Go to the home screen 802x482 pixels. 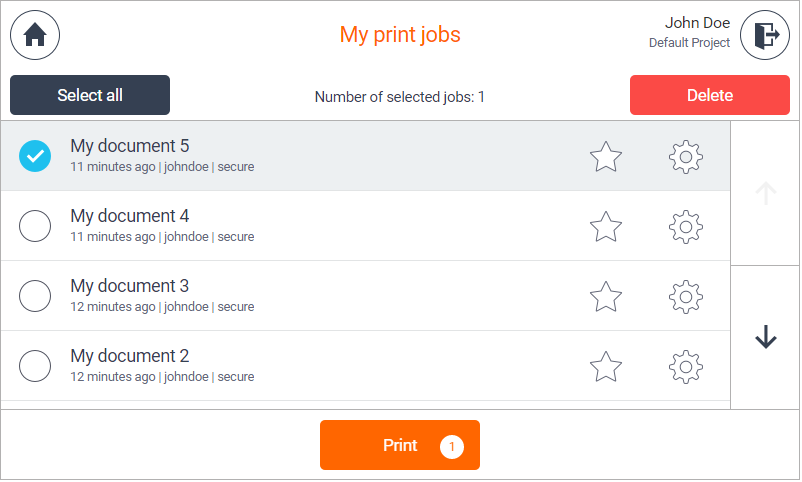[x=35, y=35]
